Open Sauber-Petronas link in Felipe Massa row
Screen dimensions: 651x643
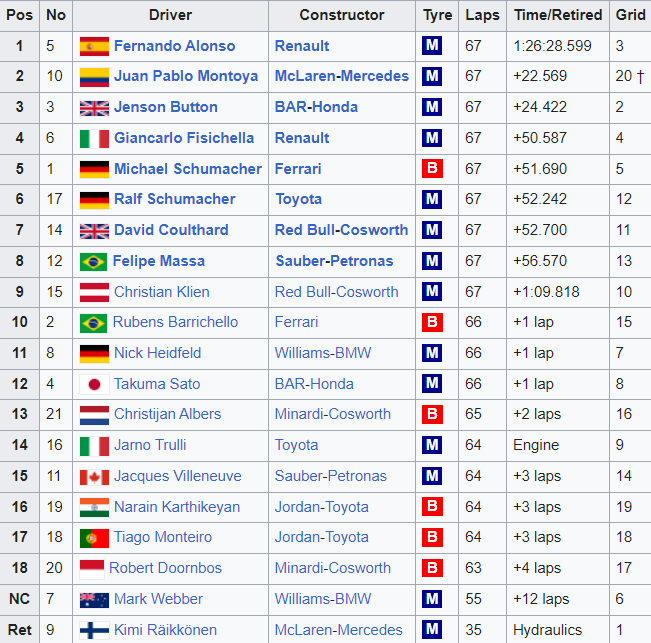point(334,261)
